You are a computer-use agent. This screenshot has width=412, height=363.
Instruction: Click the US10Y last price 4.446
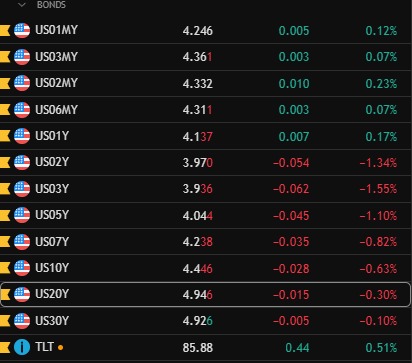197,269
